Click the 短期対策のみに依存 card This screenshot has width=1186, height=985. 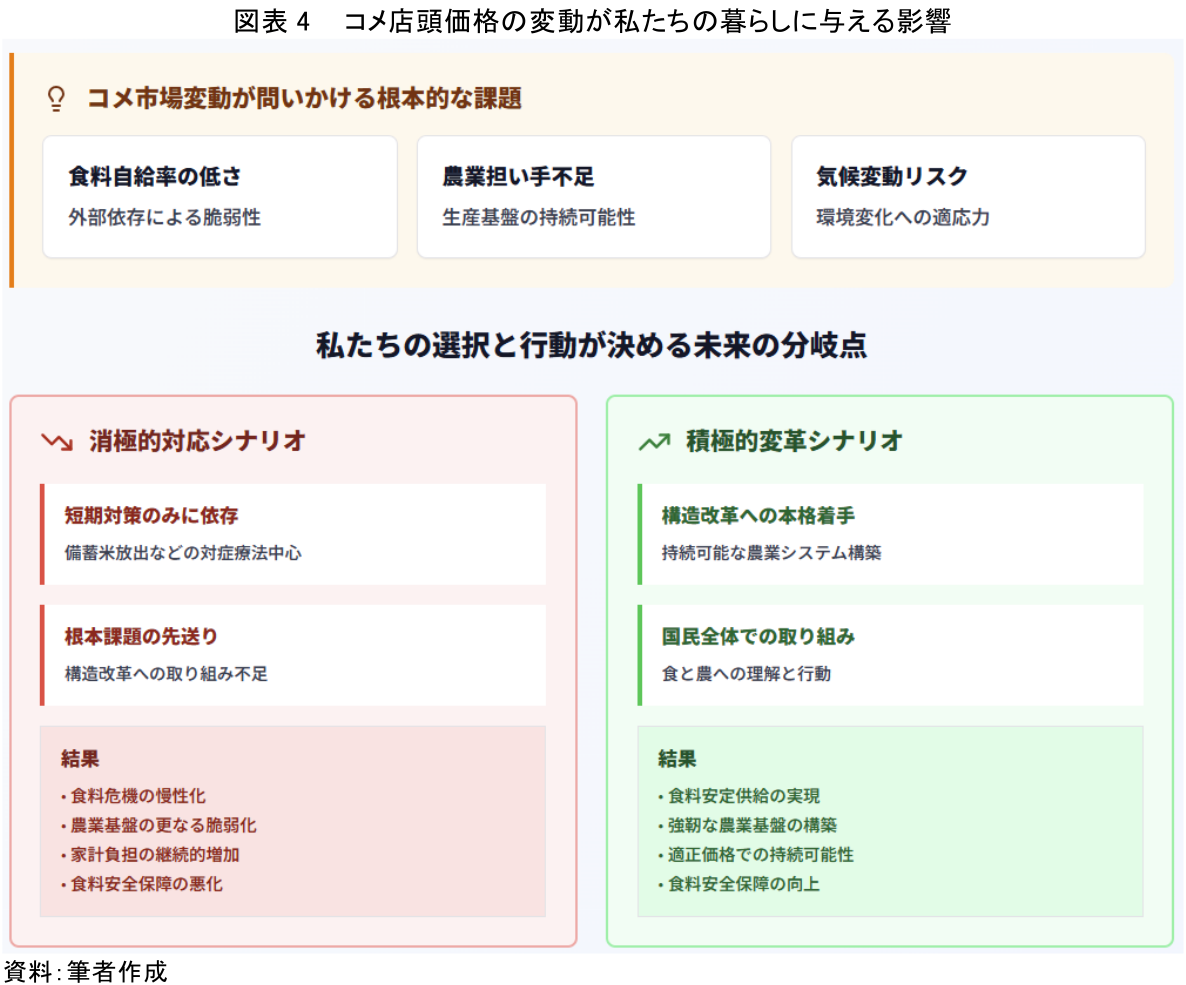293,534
